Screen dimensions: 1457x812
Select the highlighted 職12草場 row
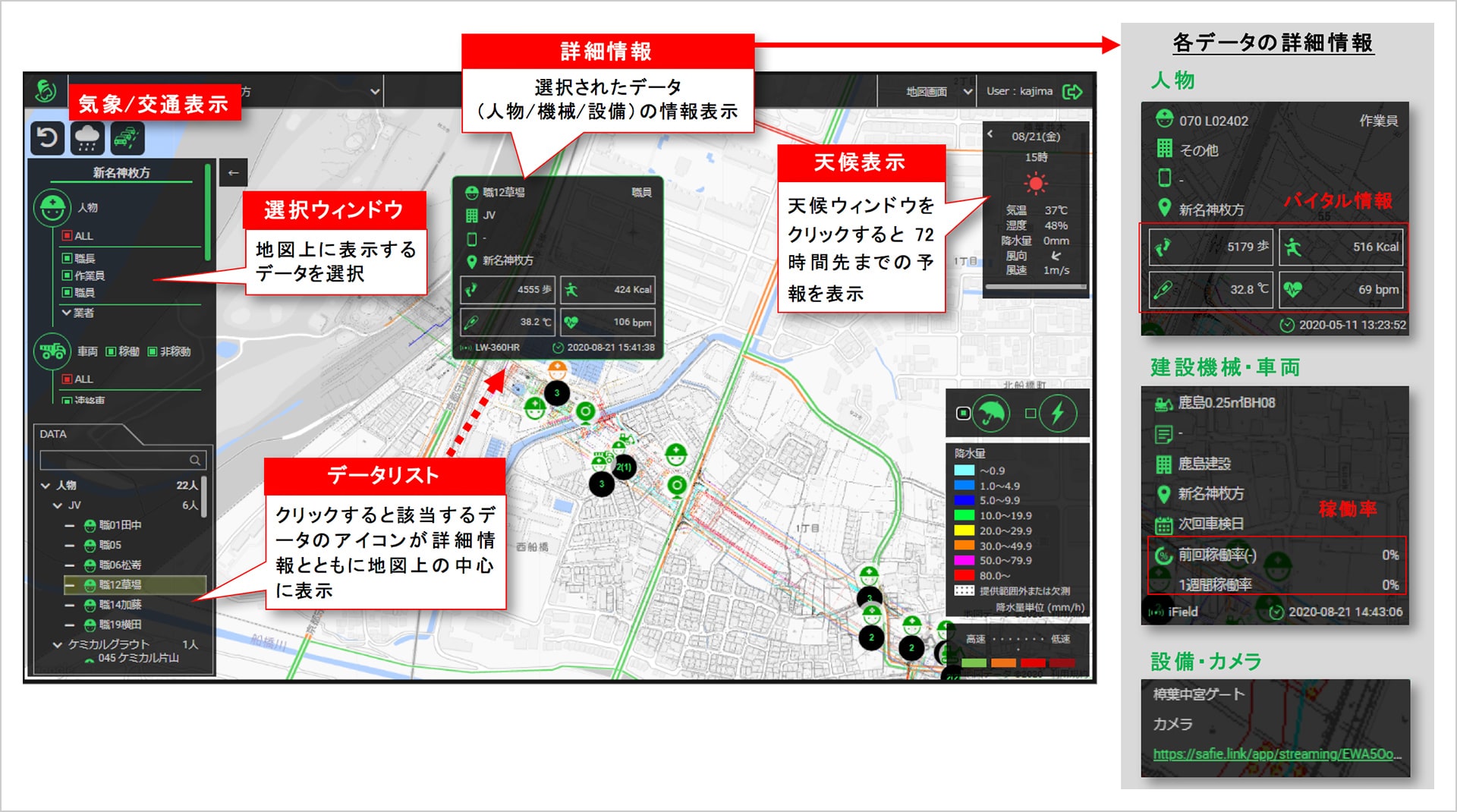coord(135,585)
